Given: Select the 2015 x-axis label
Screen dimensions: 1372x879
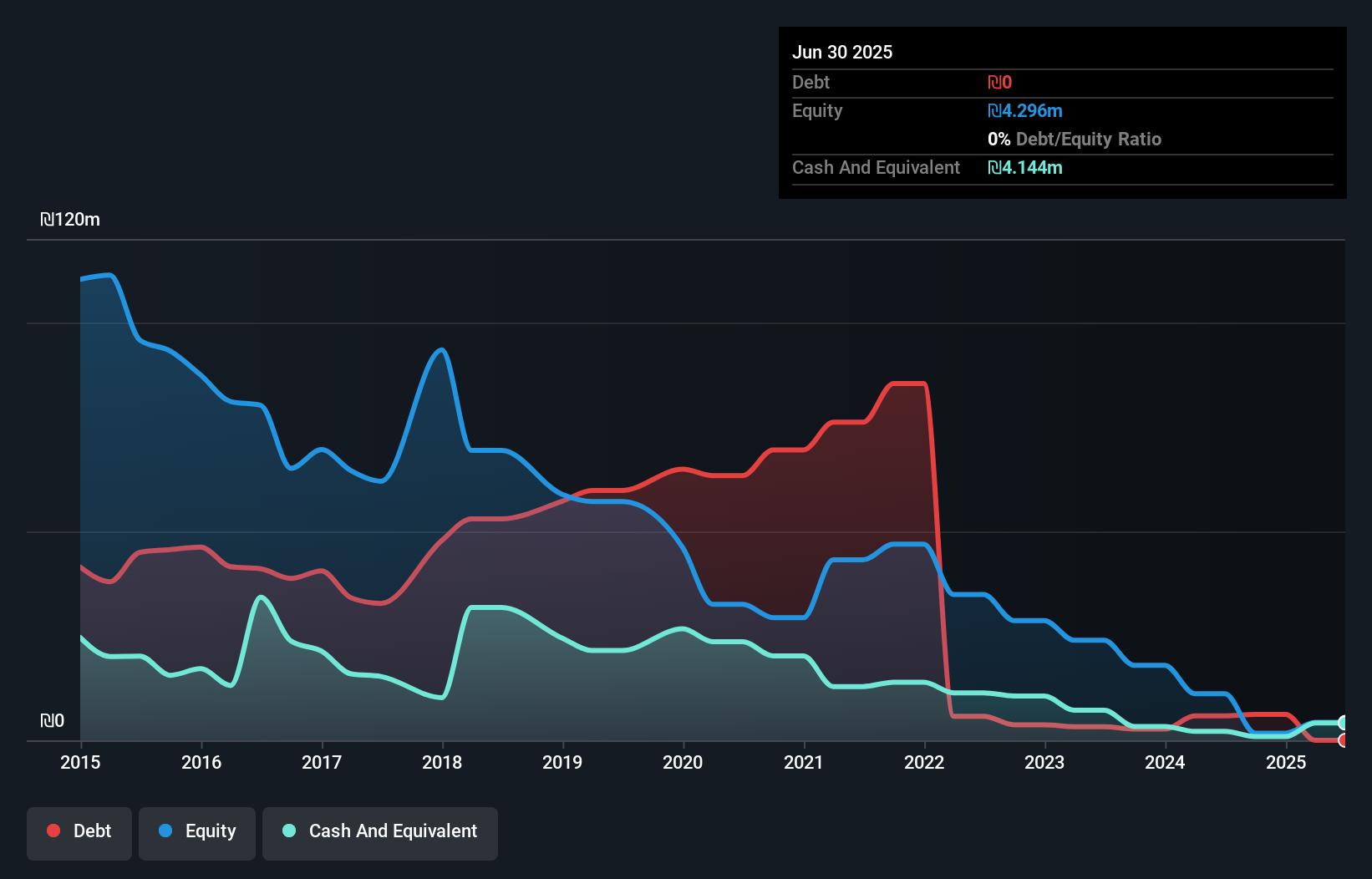Looking at the screenshot, I should point(80,762).
